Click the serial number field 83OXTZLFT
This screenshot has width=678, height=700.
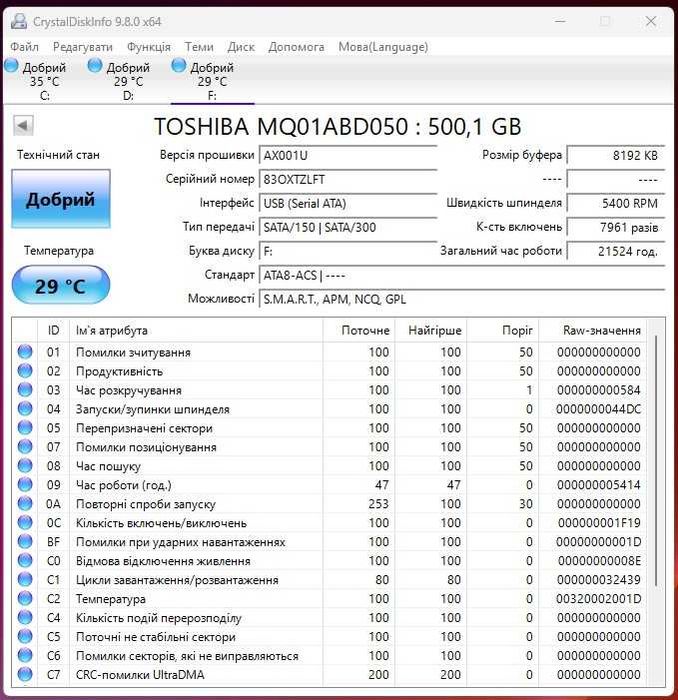coord(348,179)
